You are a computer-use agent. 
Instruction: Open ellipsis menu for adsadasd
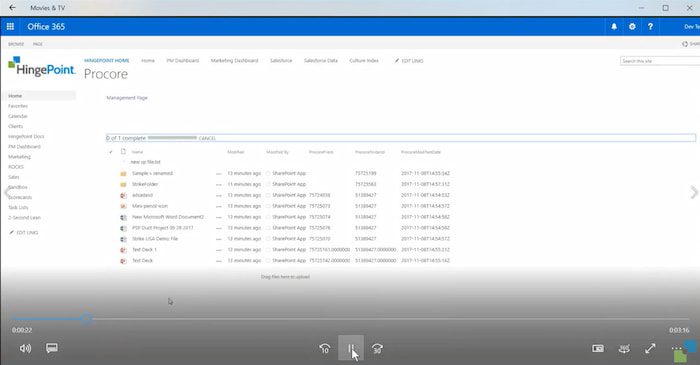click(219, 195)
